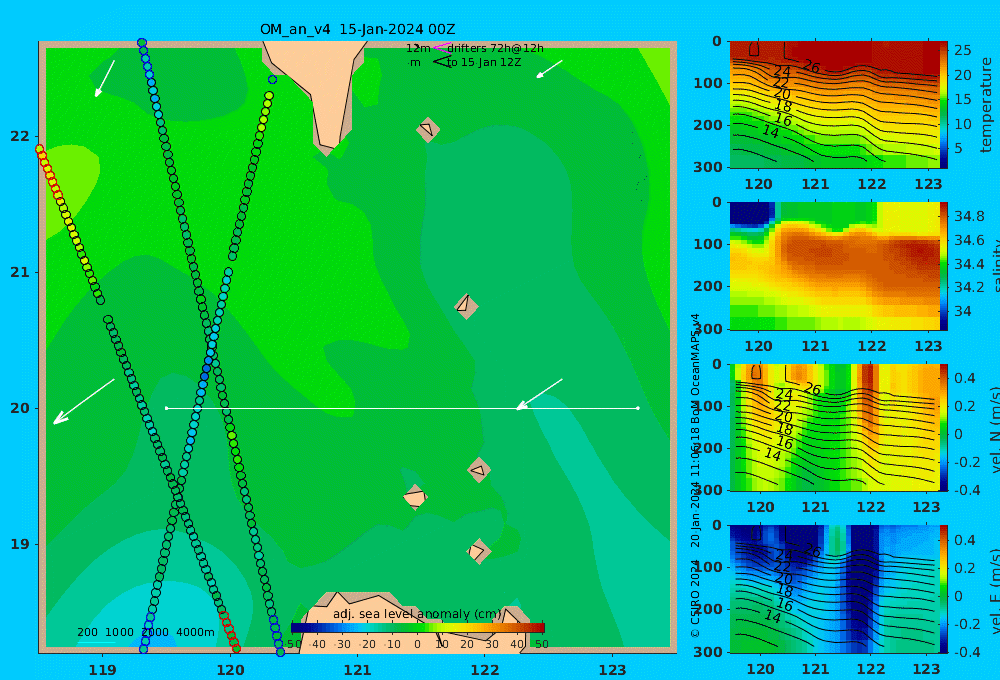Click the depth legend '200 1000 2000 4000m'

tap(146, 632)
